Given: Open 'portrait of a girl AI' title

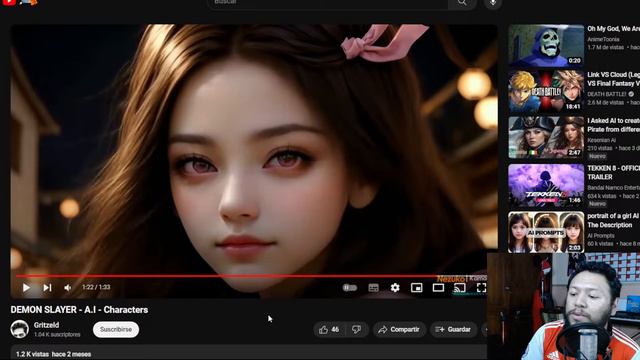Looking at the screenshot, I should [613, 220].
